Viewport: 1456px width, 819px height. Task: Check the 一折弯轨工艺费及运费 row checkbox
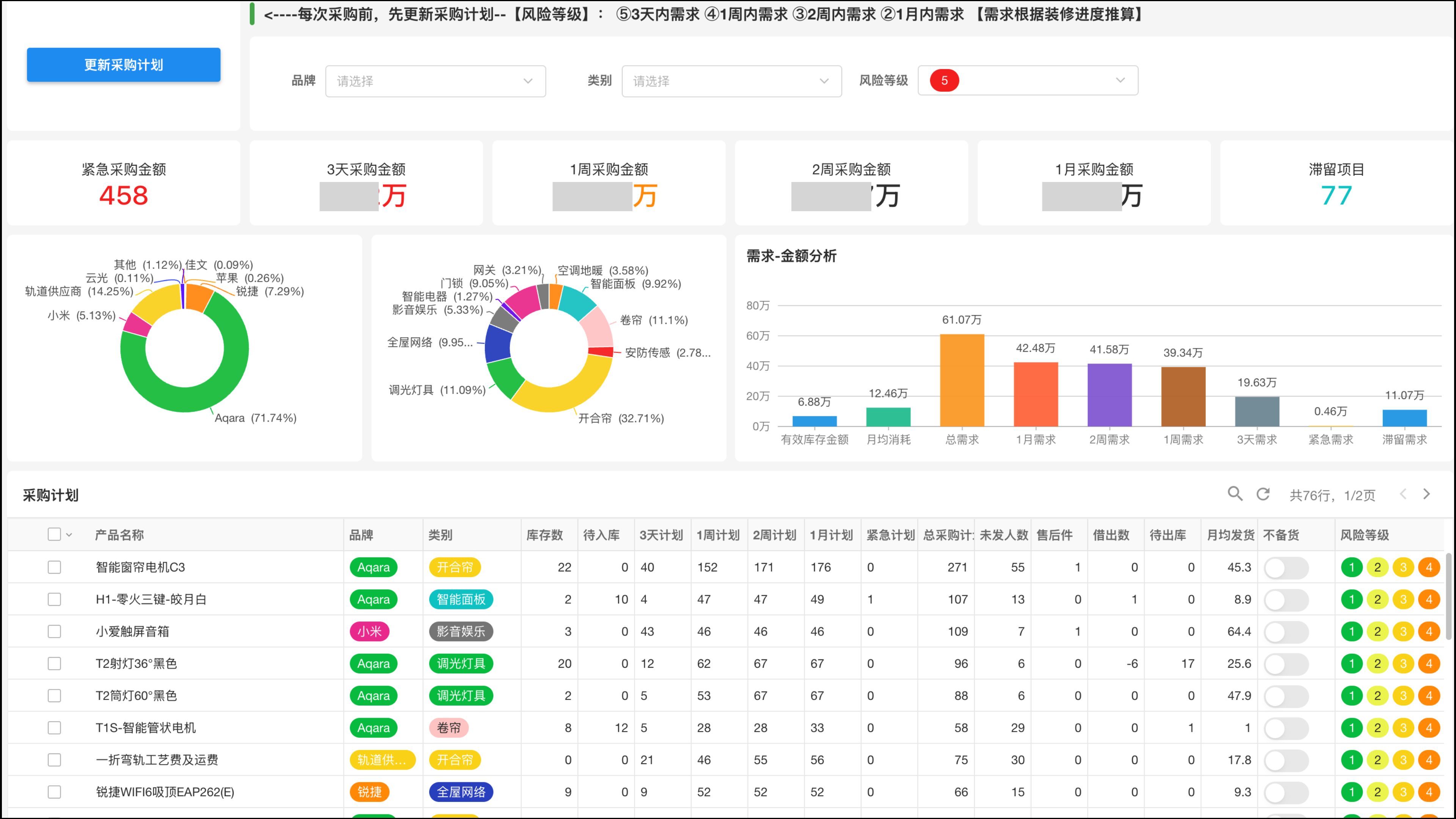point(54,760)
